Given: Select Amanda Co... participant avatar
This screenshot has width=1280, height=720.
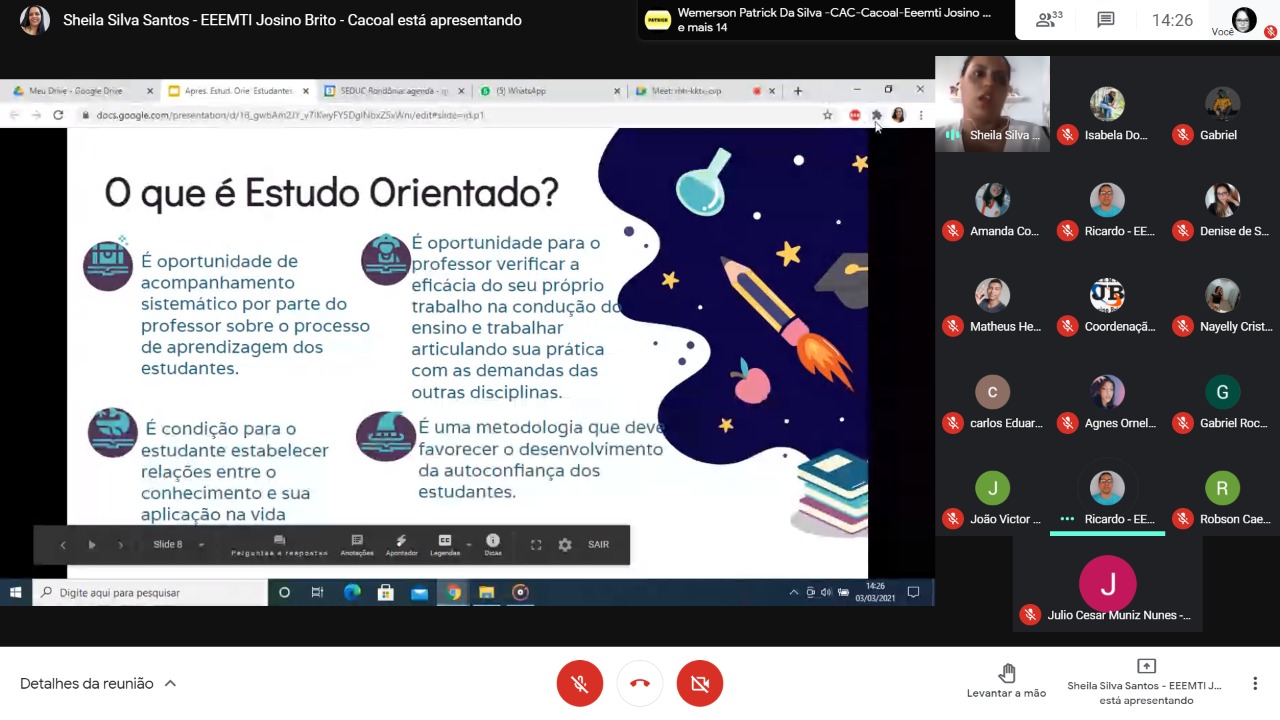Looking at the screenshot, I should tap(992, 200).
